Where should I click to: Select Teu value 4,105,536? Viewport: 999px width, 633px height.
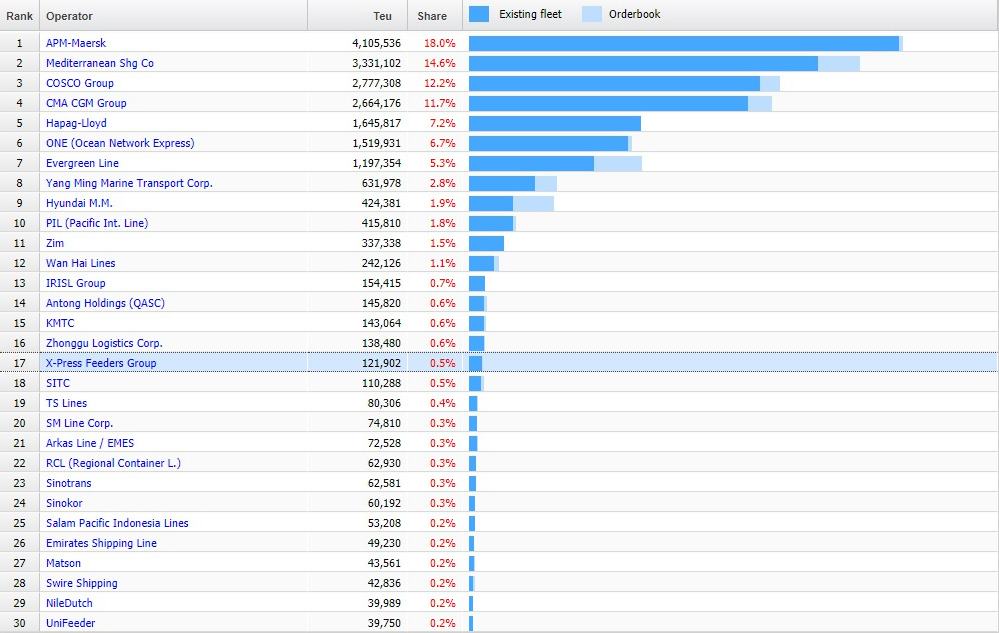click(x=377, y=43)
